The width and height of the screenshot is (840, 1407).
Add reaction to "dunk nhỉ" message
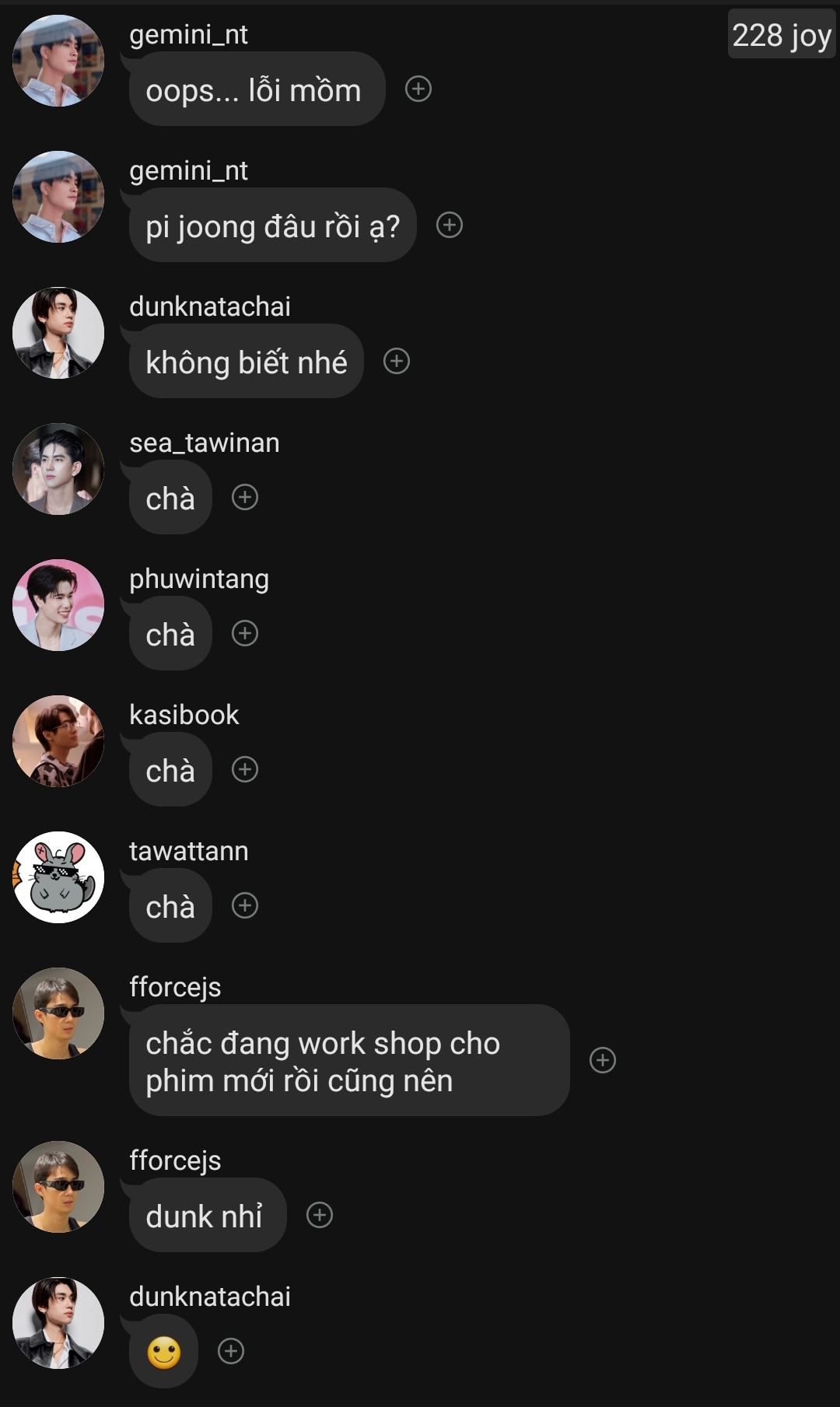(320, 1215)
